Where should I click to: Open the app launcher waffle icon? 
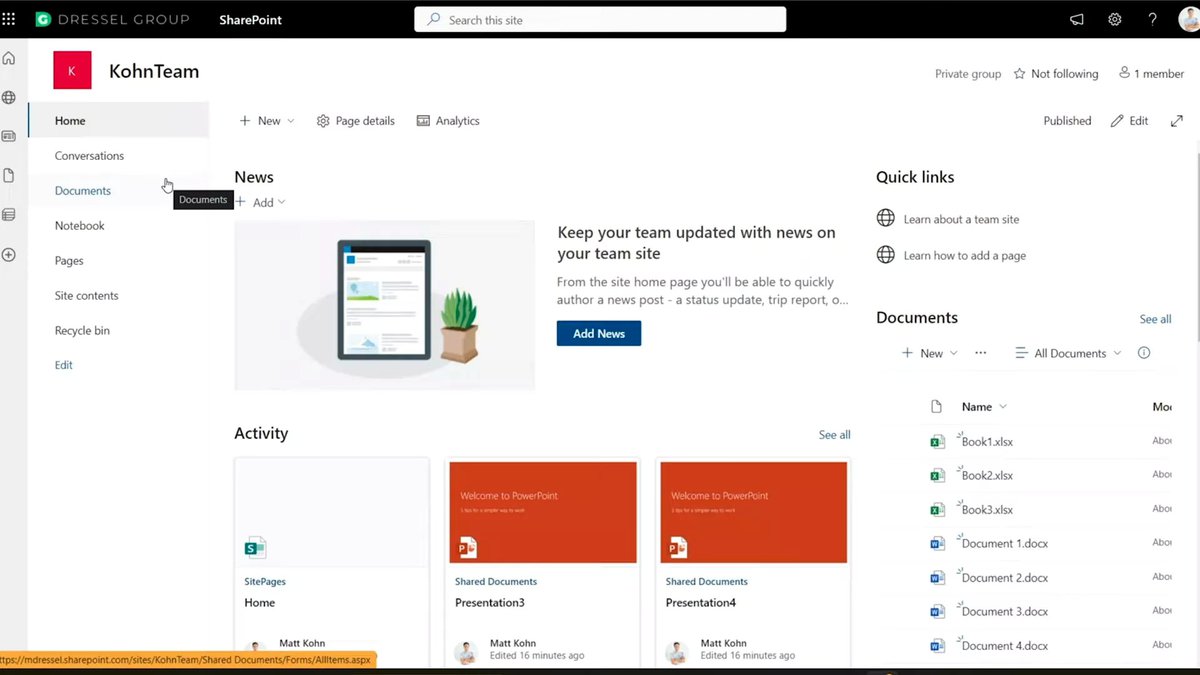(x=9, y=19)
